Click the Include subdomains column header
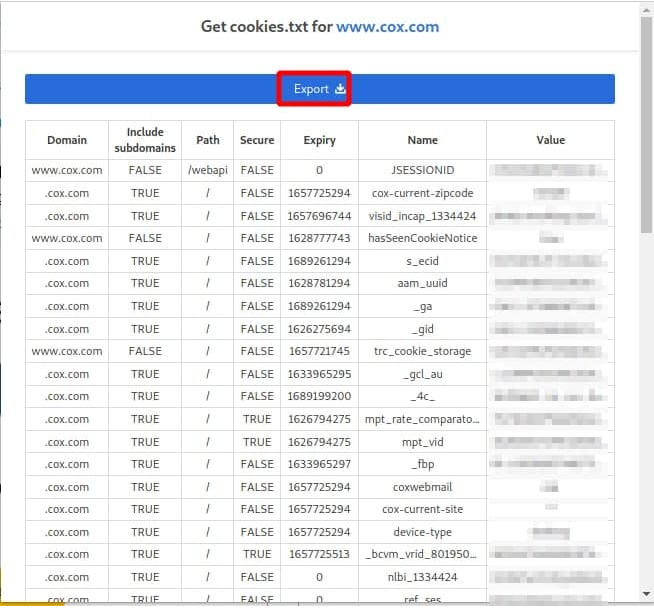This screenshot has width=654, height=608. point(145,140)
